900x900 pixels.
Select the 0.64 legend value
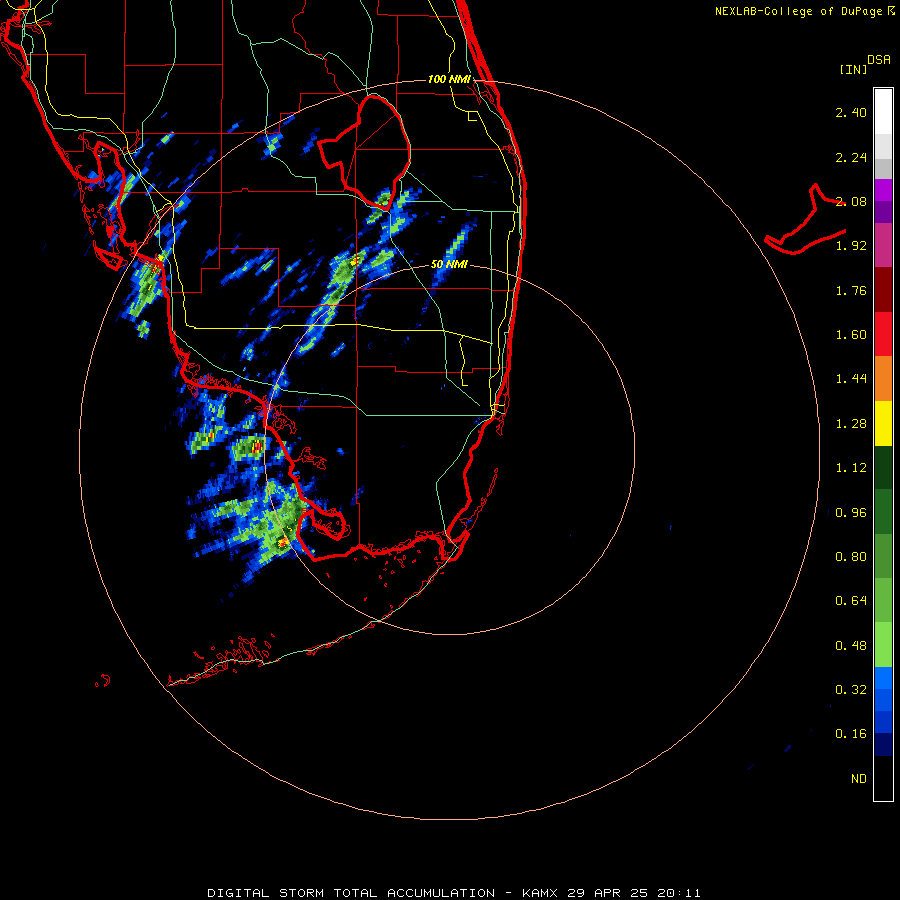tap(851, 601)
